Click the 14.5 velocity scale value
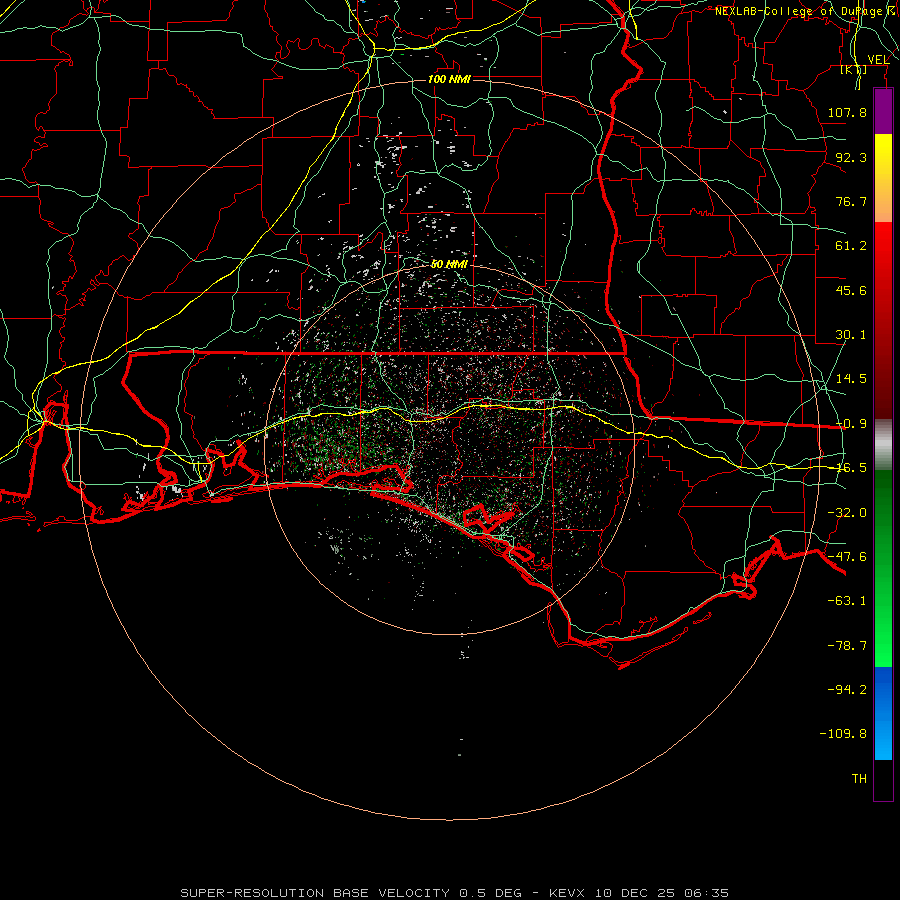 [x=851, y=379]
